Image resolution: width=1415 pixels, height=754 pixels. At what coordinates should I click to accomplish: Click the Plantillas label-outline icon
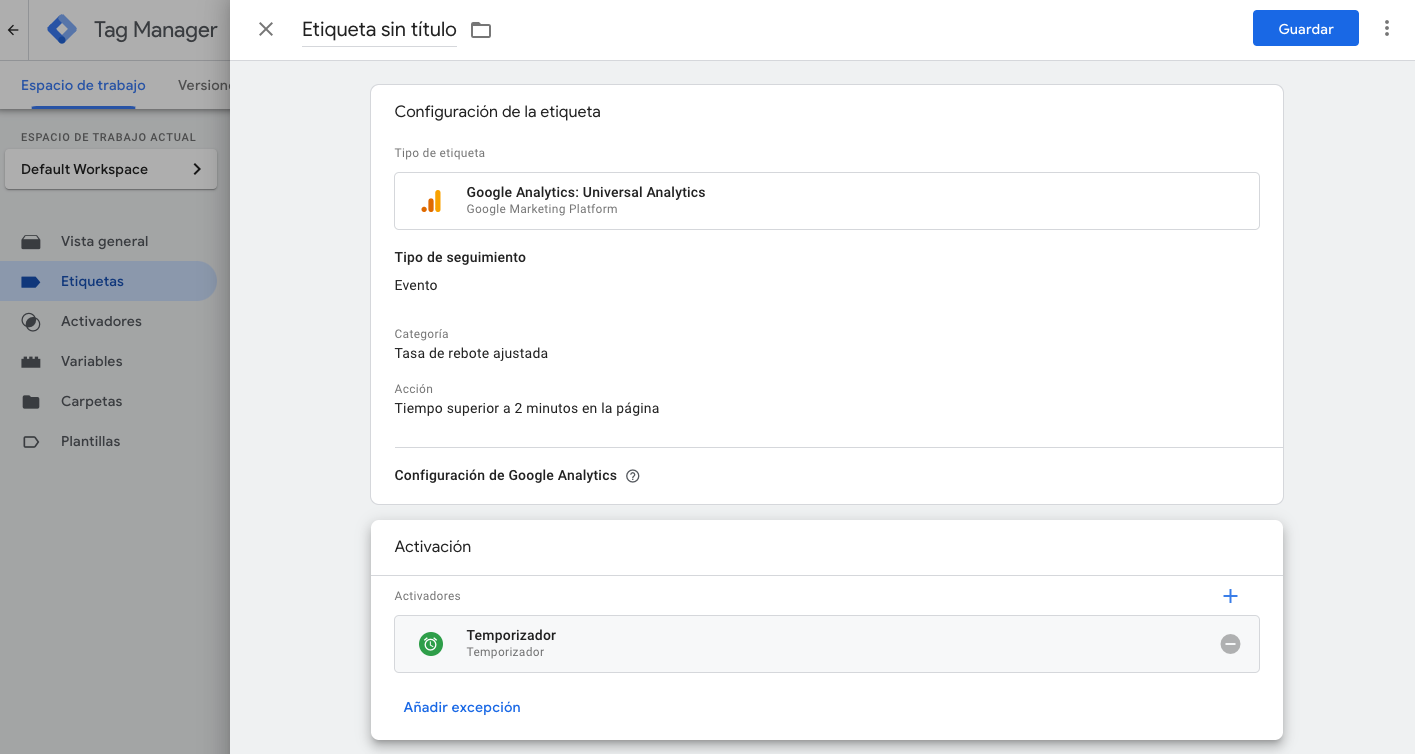[31, 442]
